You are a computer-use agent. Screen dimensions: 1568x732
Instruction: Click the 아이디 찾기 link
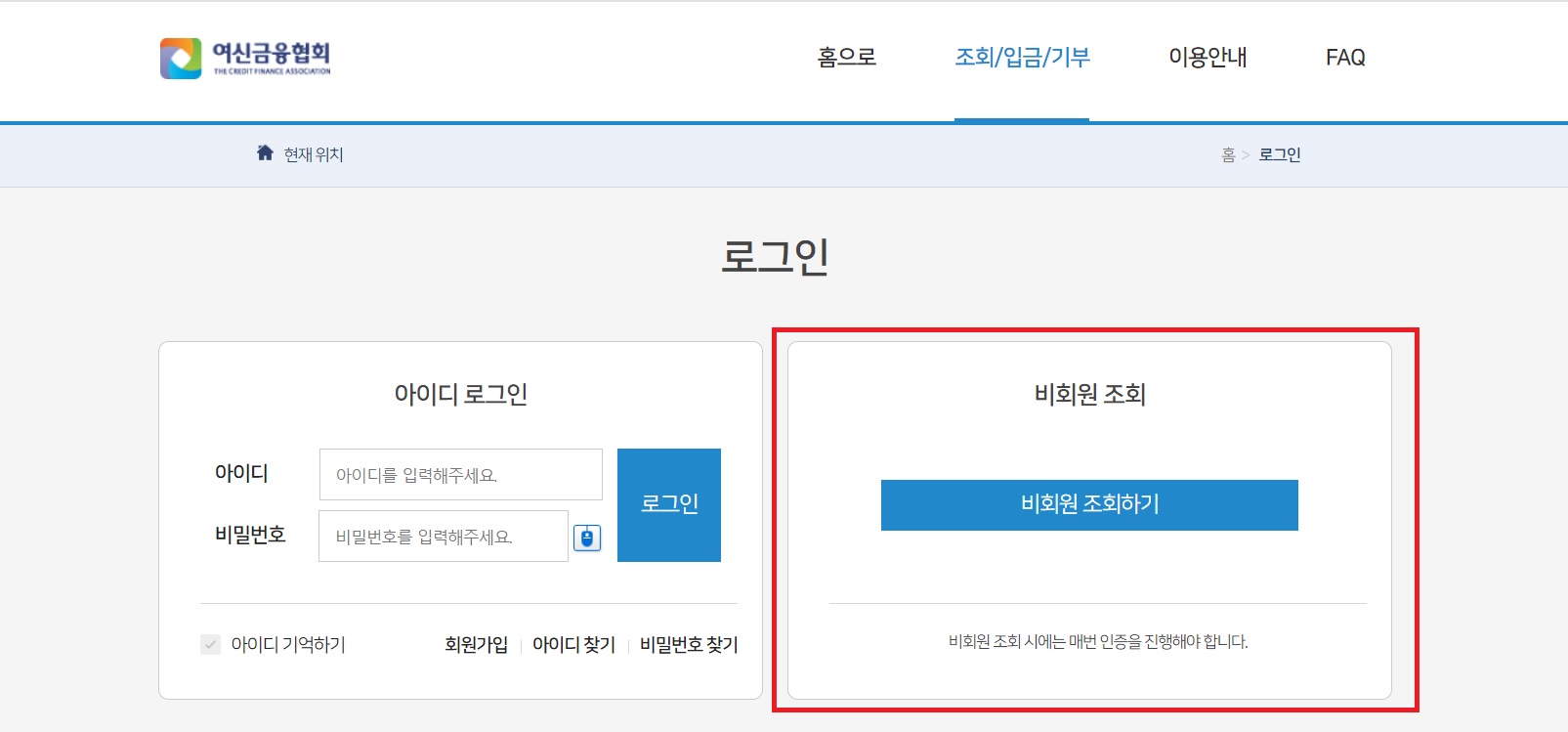point(573,645)
